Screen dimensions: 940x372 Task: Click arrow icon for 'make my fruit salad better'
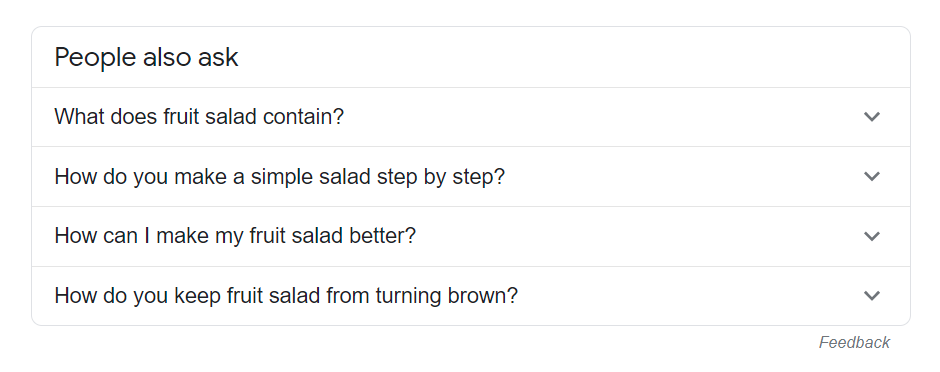[x=872, y=236]
